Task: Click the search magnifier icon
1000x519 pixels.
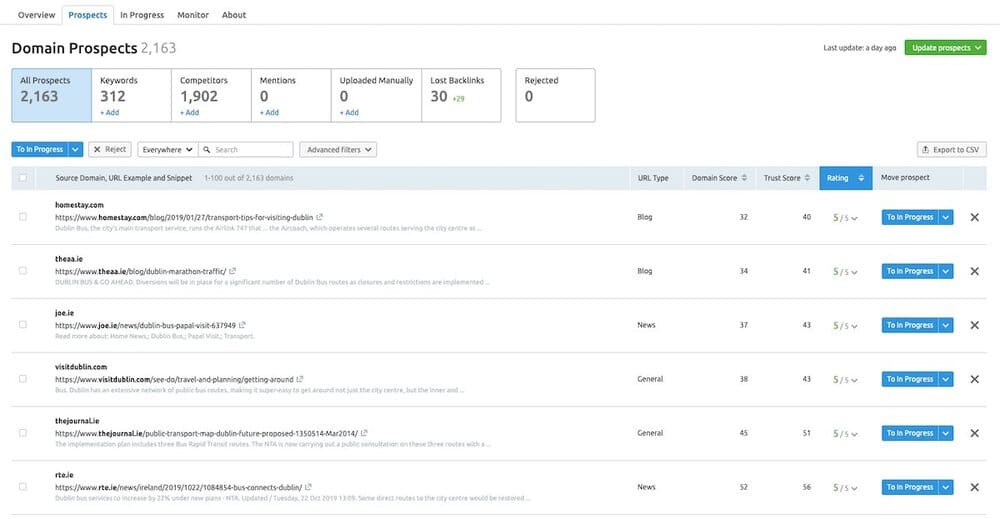Action: [x=207, y=150]
